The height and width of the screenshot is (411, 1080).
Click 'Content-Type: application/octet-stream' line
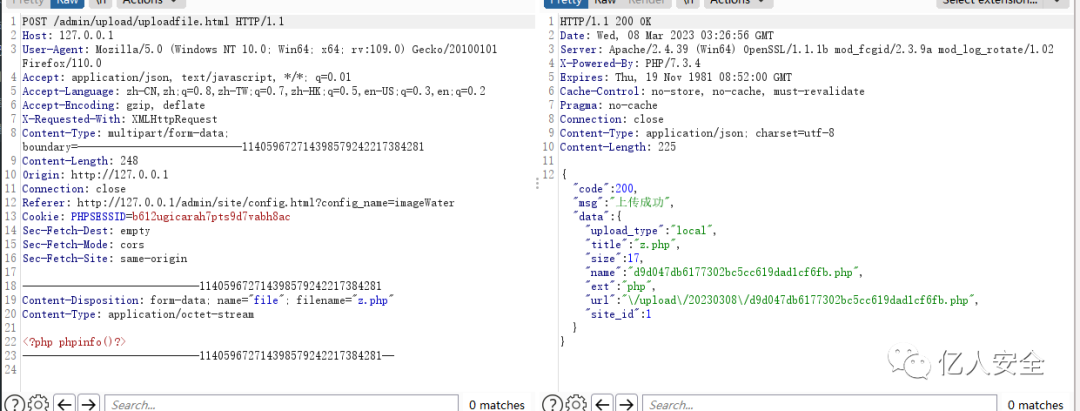[x=138, y=315]
